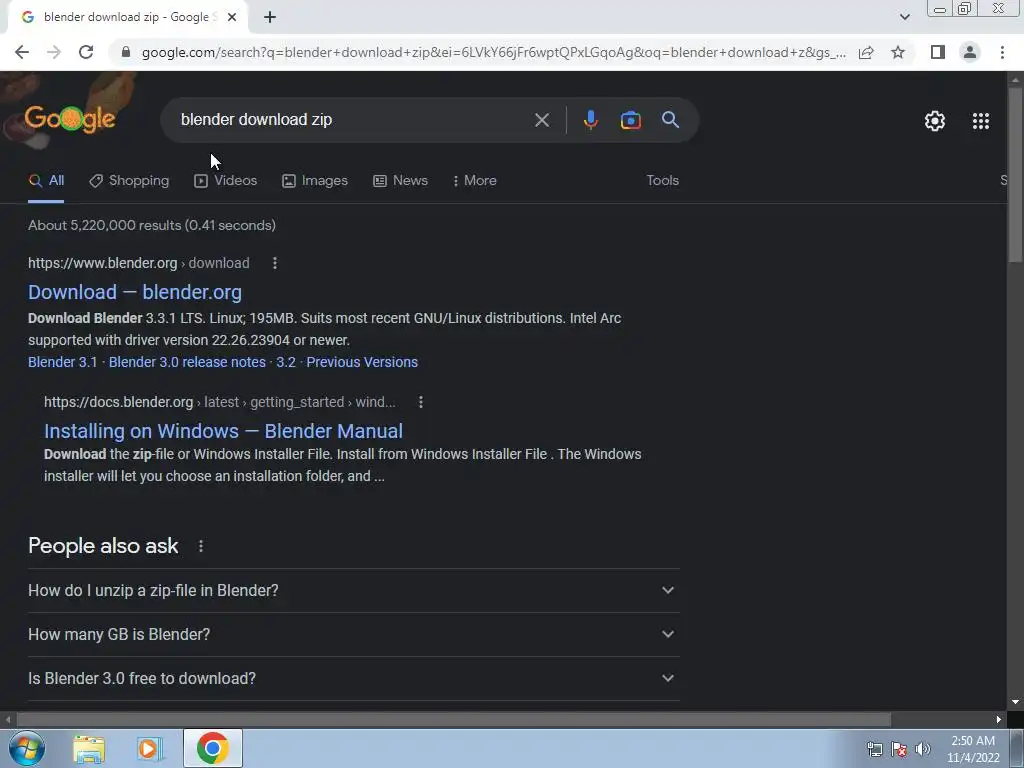Open the tab search dropdown arrow
The width and height of the screenshot is (1024, 768).
(904, 17)
